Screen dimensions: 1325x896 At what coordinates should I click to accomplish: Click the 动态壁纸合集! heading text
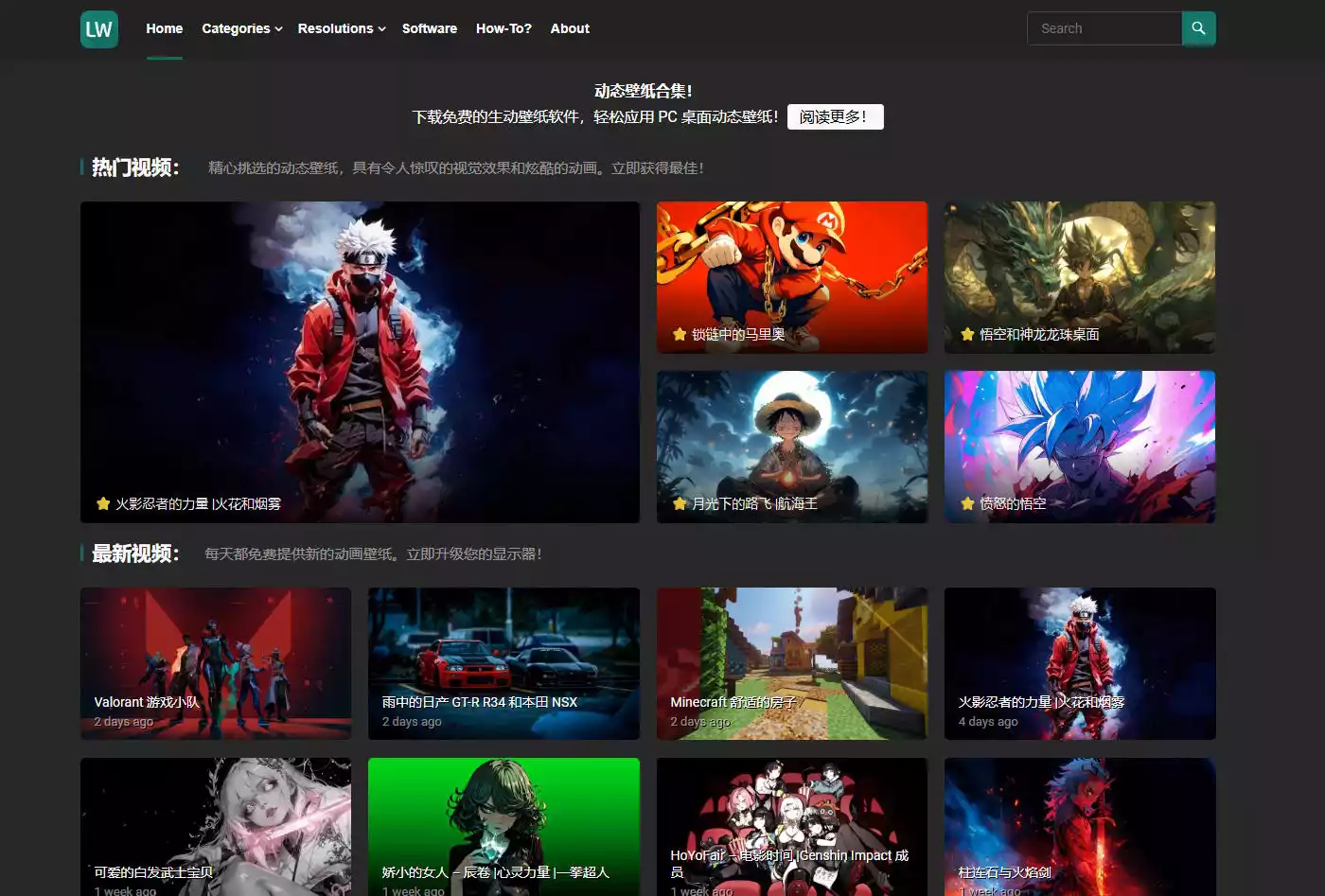tap(644, 91)
